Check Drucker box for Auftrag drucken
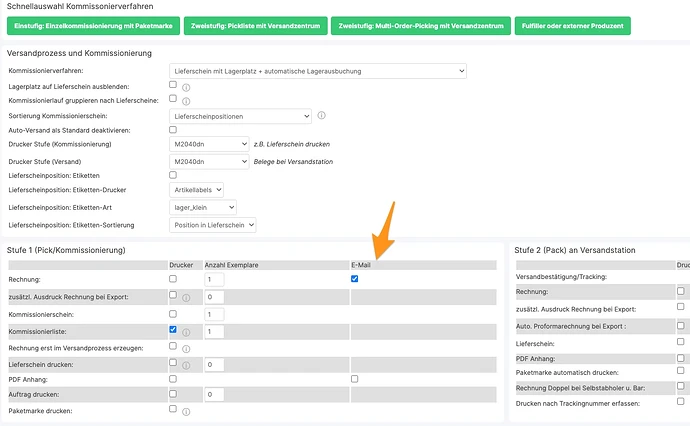690x426 pixels. pos(173,394)
